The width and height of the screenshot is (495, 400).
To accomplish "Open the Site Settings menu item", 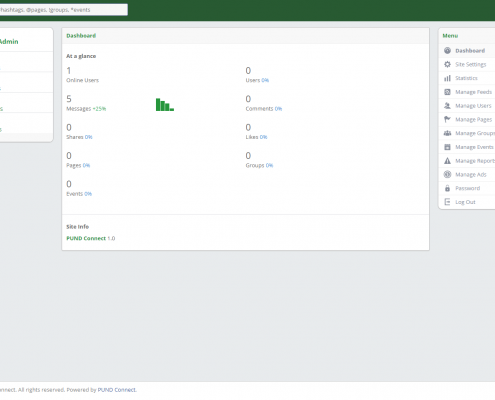I will [x=467, y=64].
